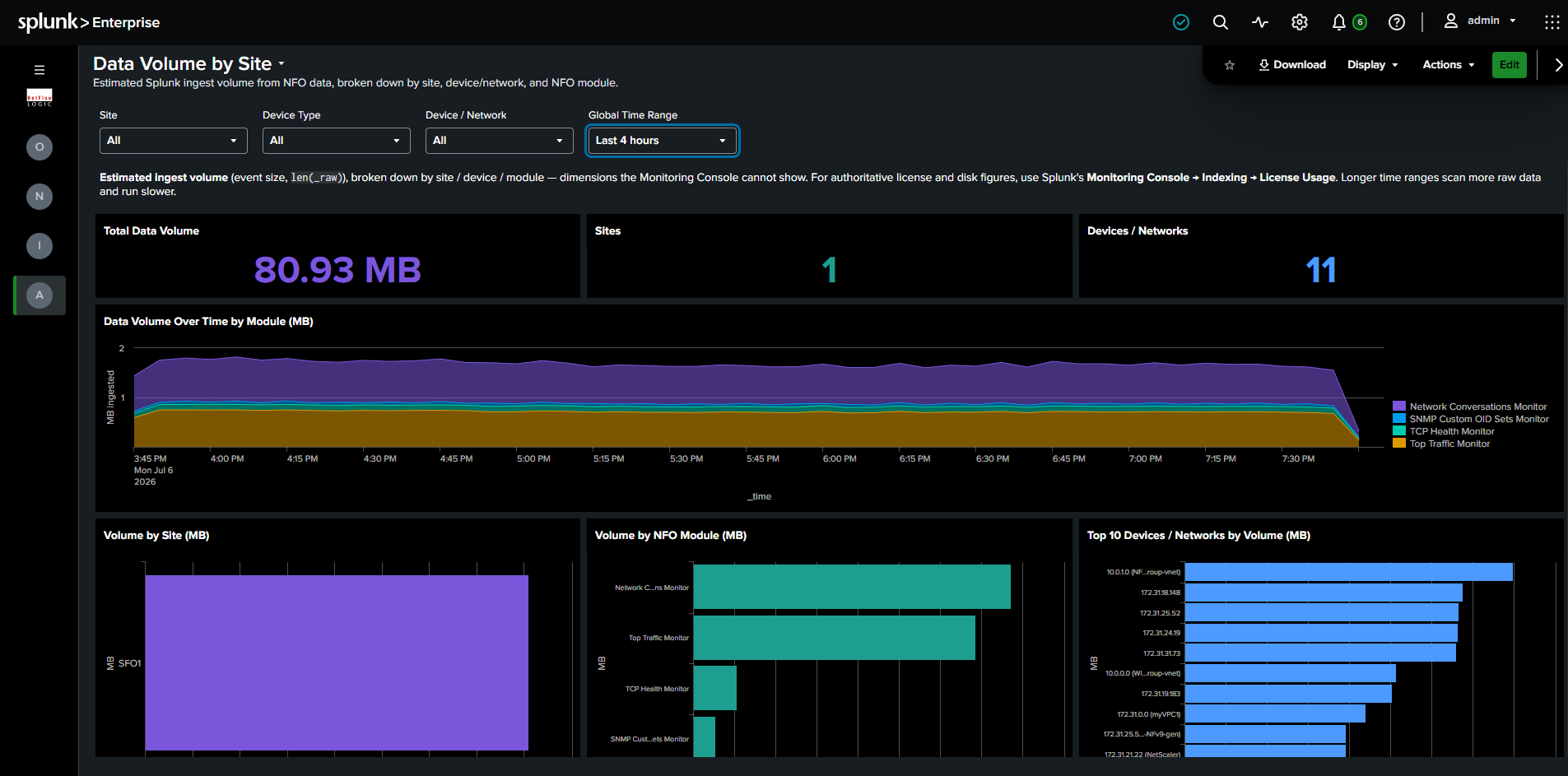
Task: Click the green Edit button
Action: pyautogui.click(x=1509, y=65)
